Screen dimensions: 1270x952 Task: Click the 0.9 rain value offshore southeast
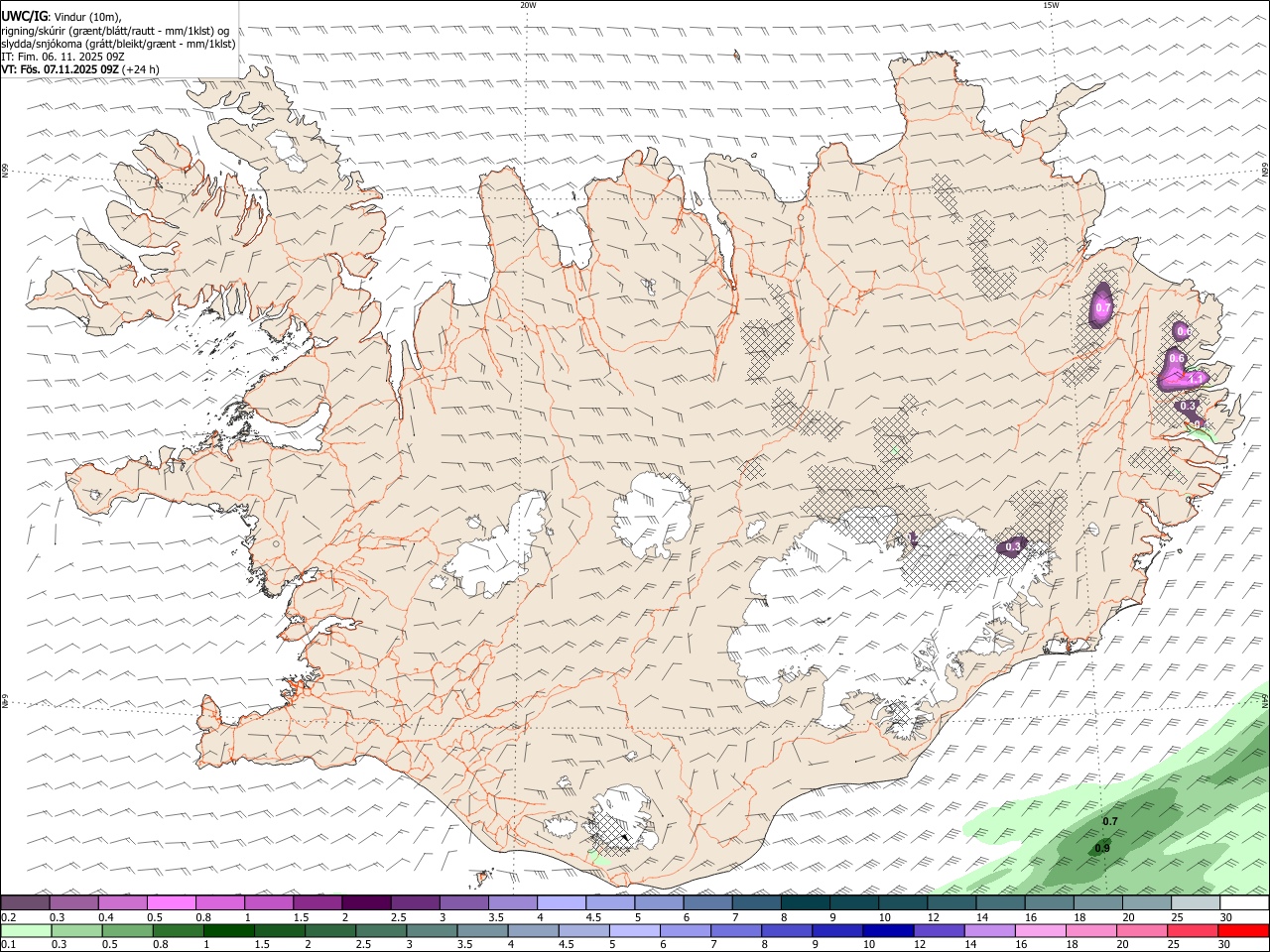pos(1102,849)
